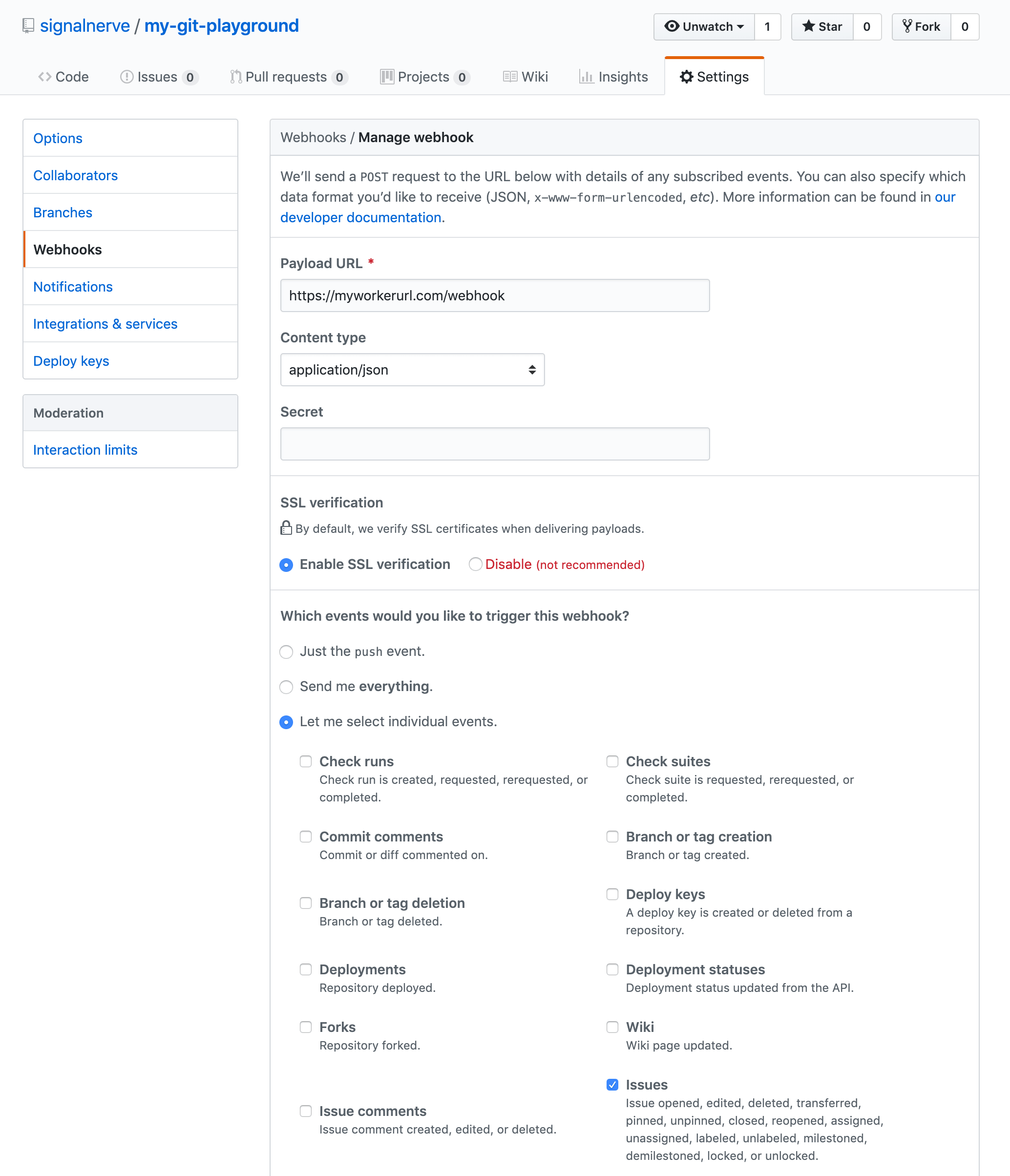Choose Just the push event option
Viewport: 1010px width, 1176px height.
point(286,651)
